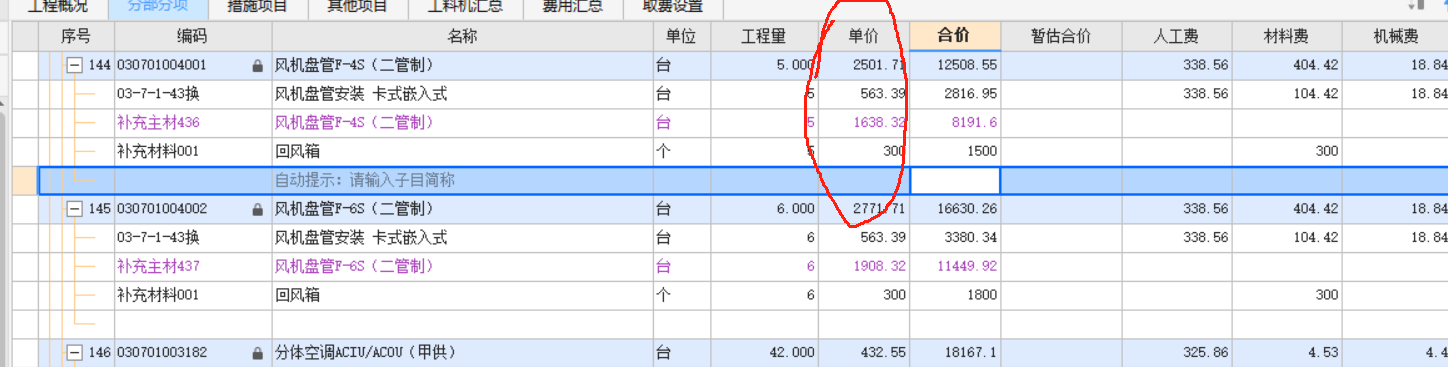The image size is (1448, 367).
Task: Click lock icon beside code 030701004002
Action: [258, 210]
